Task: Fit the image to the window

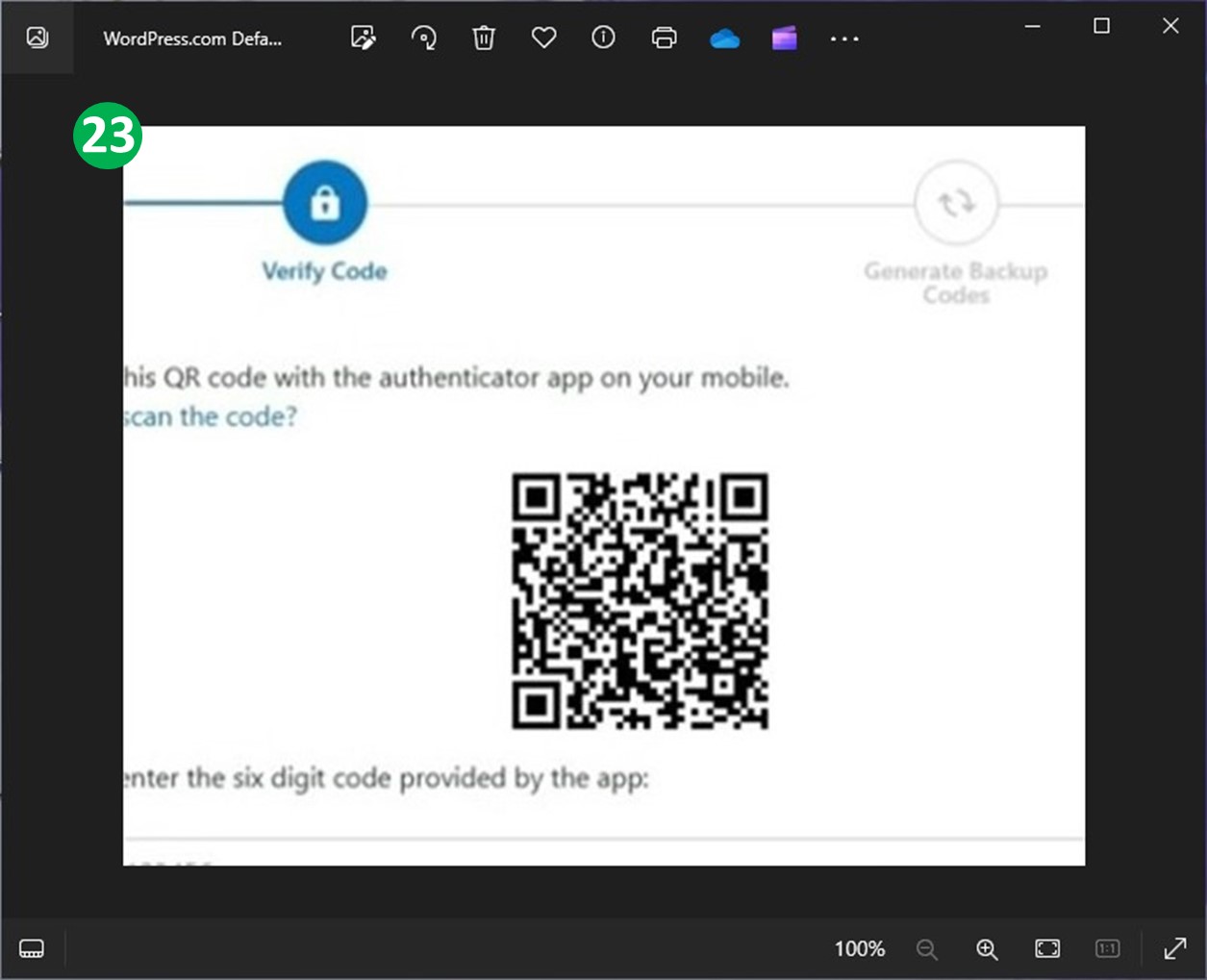Action: click(x=1047, y=949)
